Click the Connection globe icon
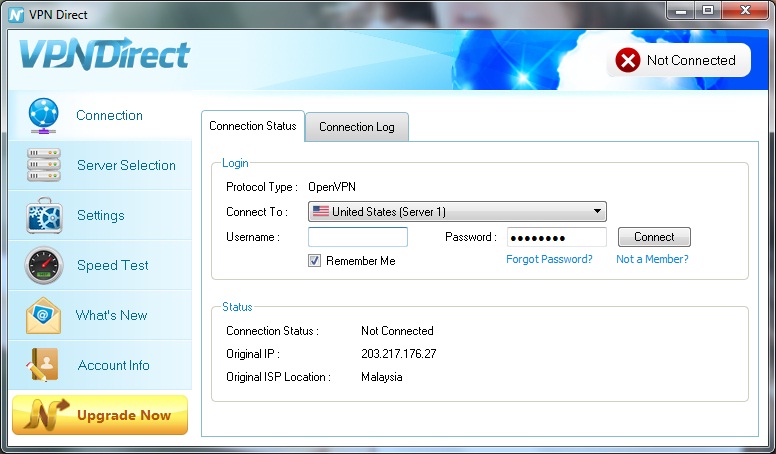The width and height of the screenshot is (776, 454). coord(44,116)
